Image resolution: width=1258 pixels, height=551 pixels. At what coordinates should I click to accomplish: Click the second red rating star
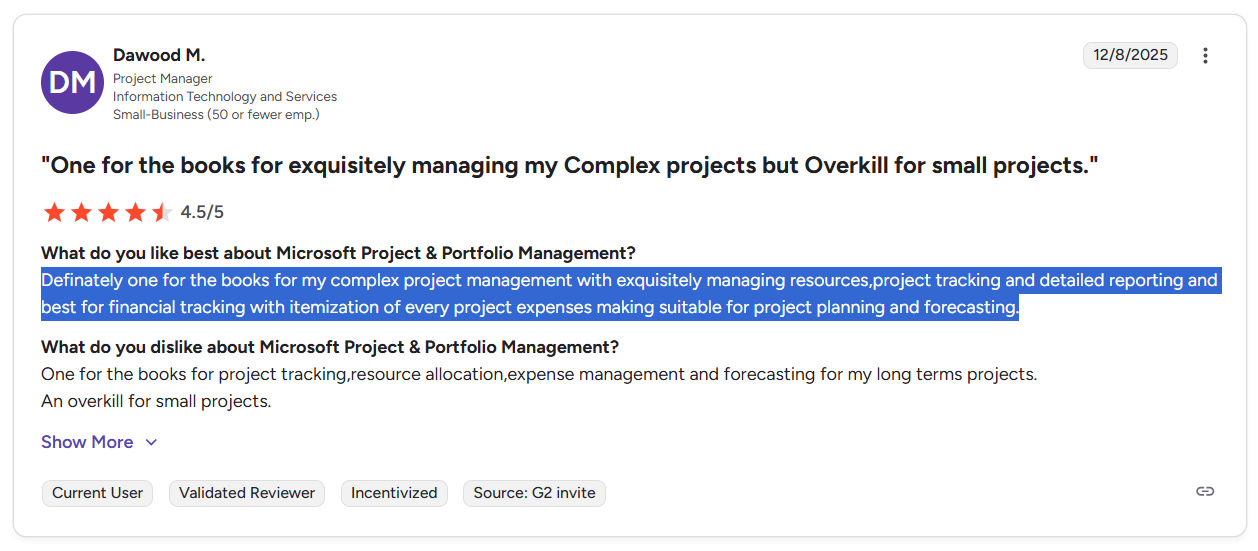[x=81, y=212]
